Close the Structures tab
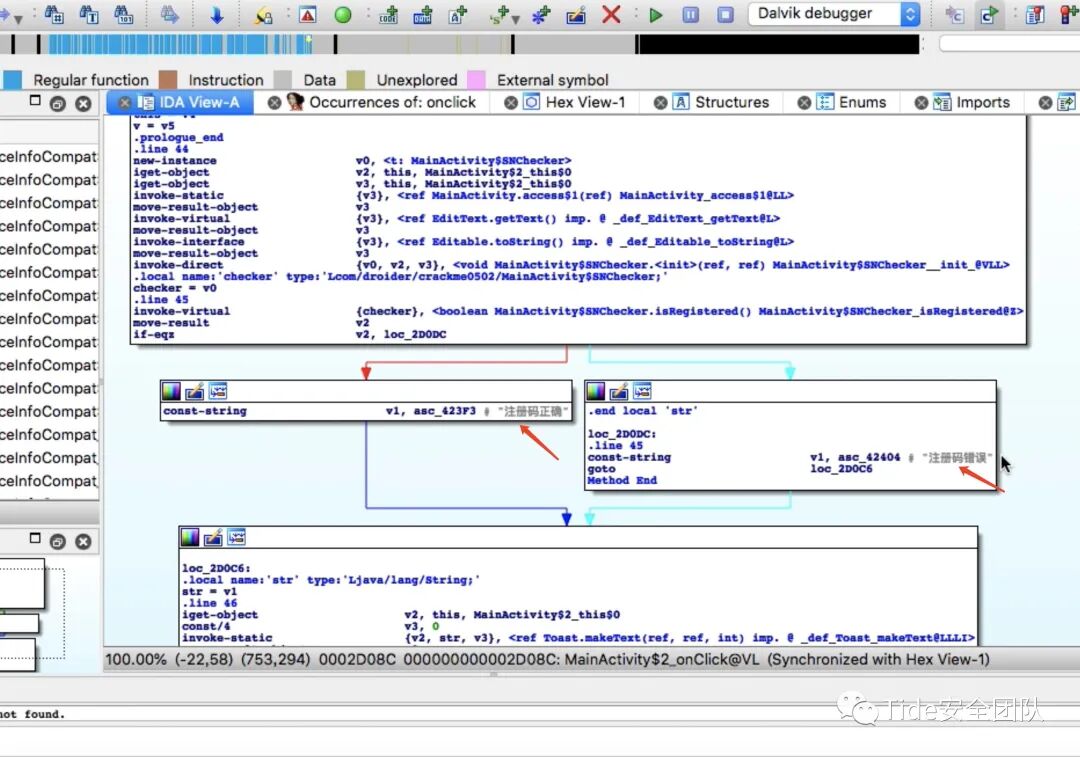The image size is (1080, 757). (x=660, y=103)
